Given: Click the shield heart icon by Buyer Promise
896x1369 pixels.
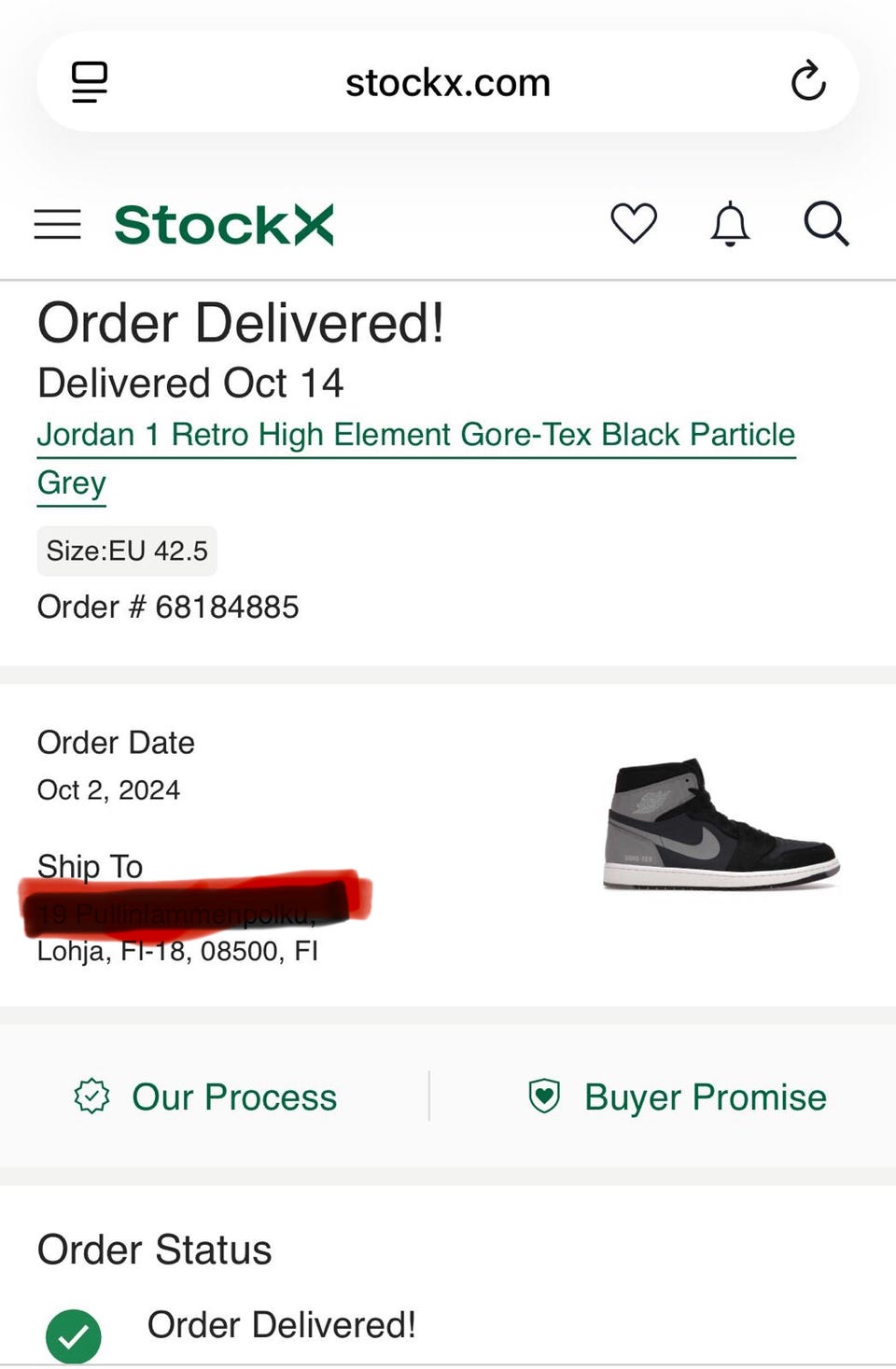Looking at the screenshot, I should pyautogui.click(x=544, y=1097).
